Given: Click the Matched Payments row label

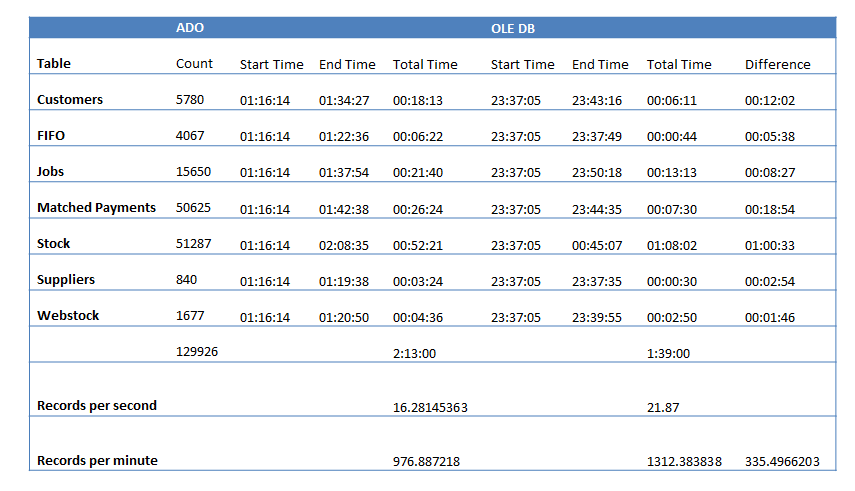Looking at the screenshot, I should (96, 208).
